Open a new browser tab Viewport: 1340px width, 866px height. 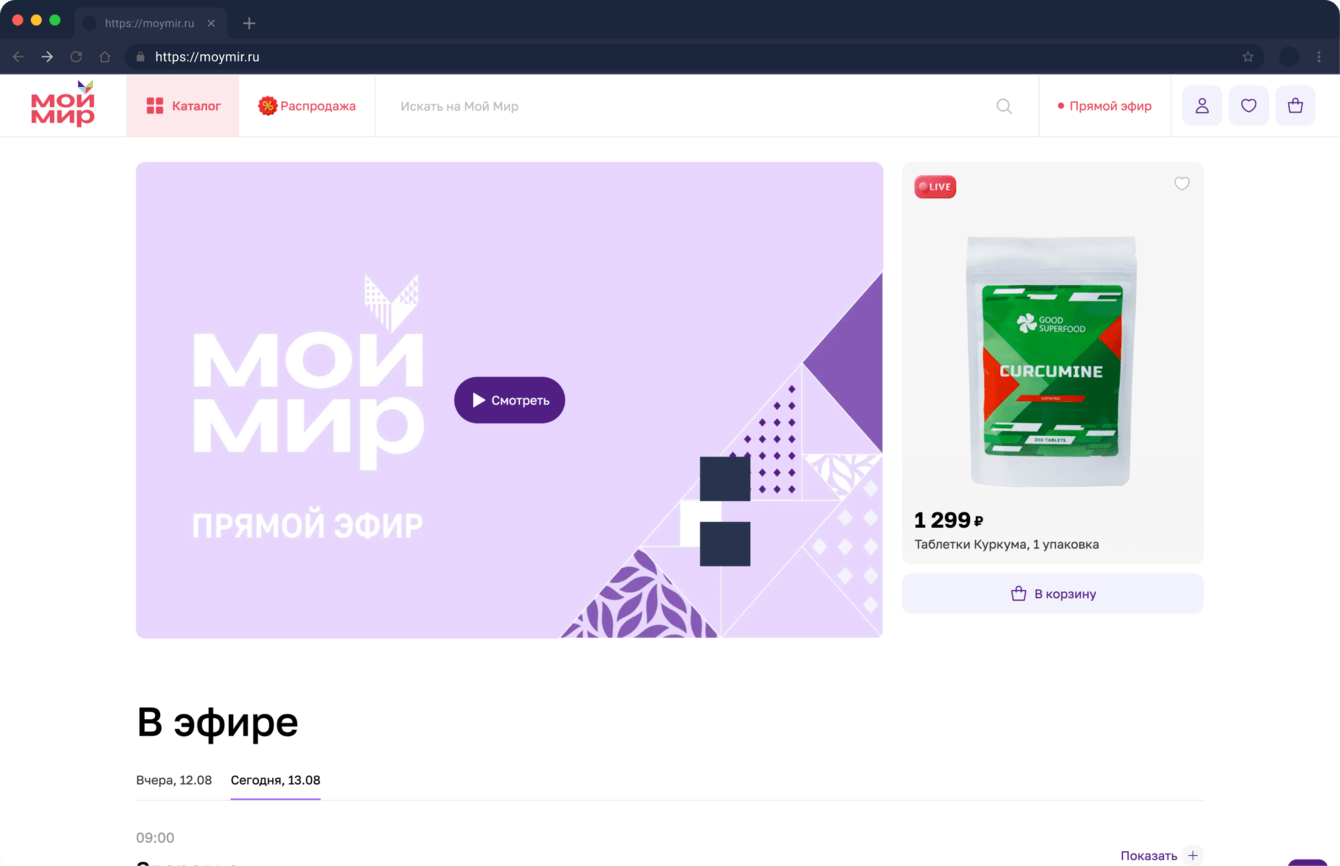coord(249,23)
